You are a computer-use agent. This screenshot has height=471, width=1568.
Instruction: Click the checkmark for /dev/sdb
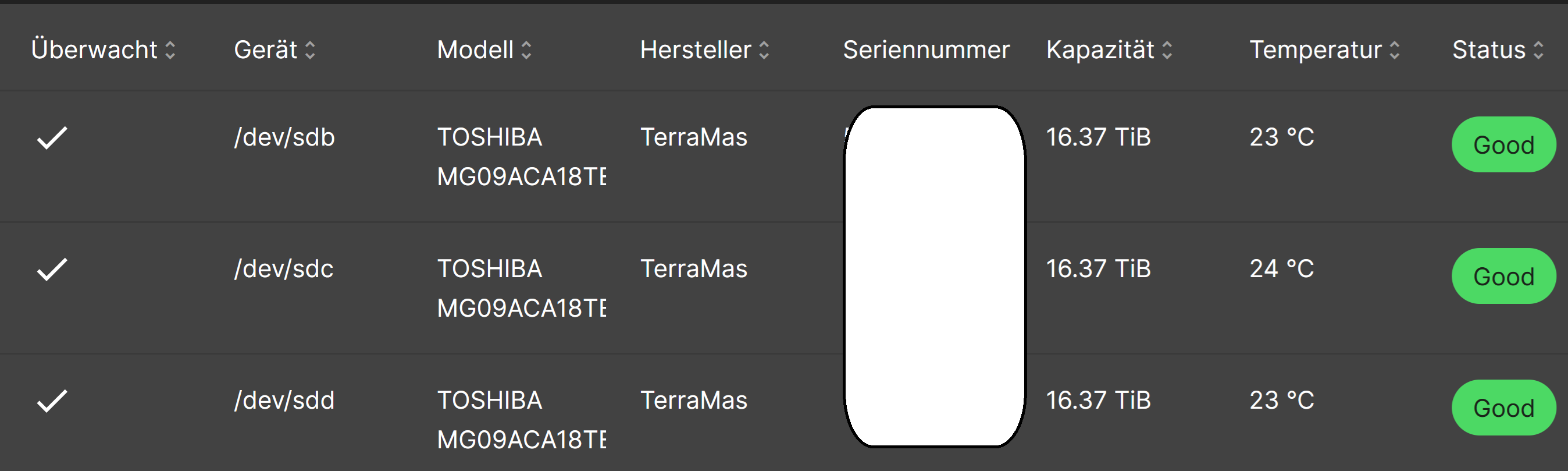[52, 138]
